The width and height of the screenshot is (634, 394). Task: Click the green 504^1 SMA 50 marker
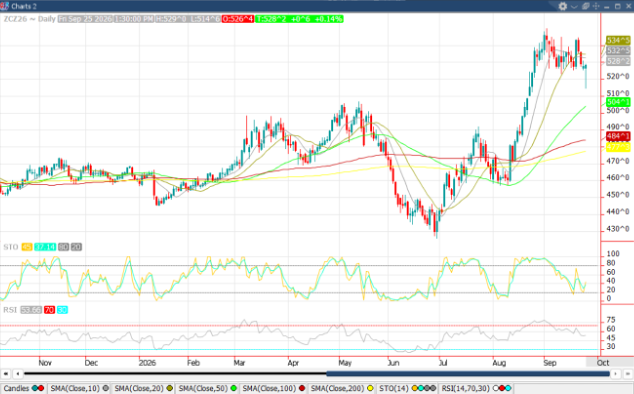(618, 102)
